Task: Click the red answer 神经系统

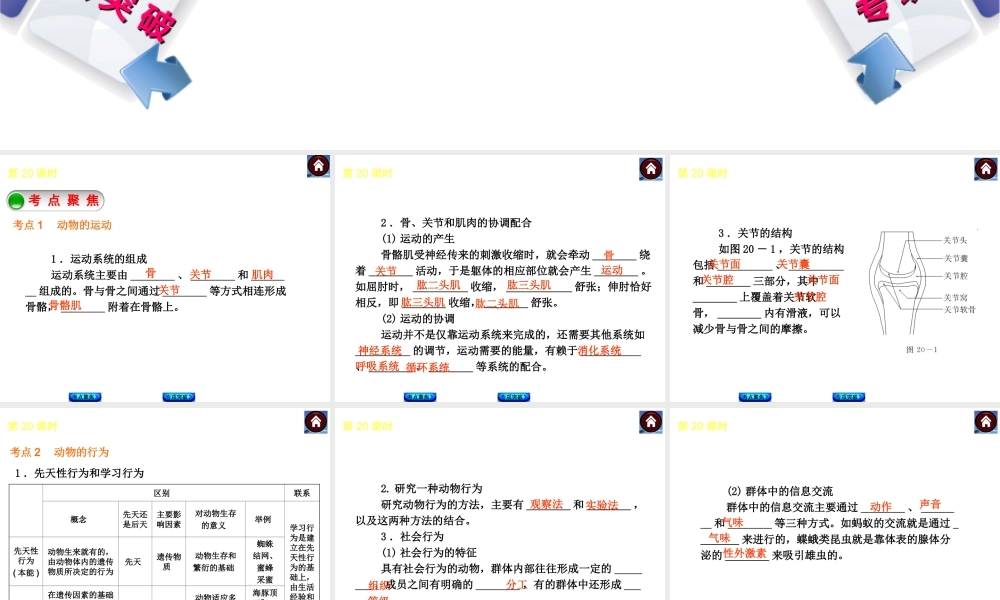Action: (380, 351)
